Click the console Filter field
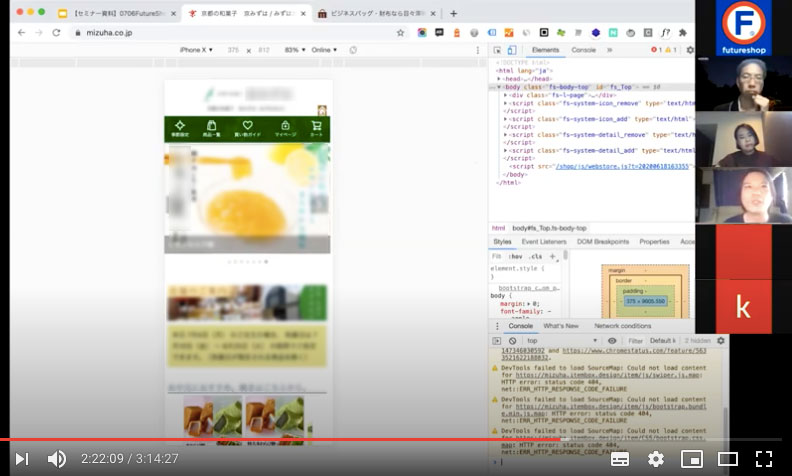The image size is (792, 476). click(x=635, y=341)
